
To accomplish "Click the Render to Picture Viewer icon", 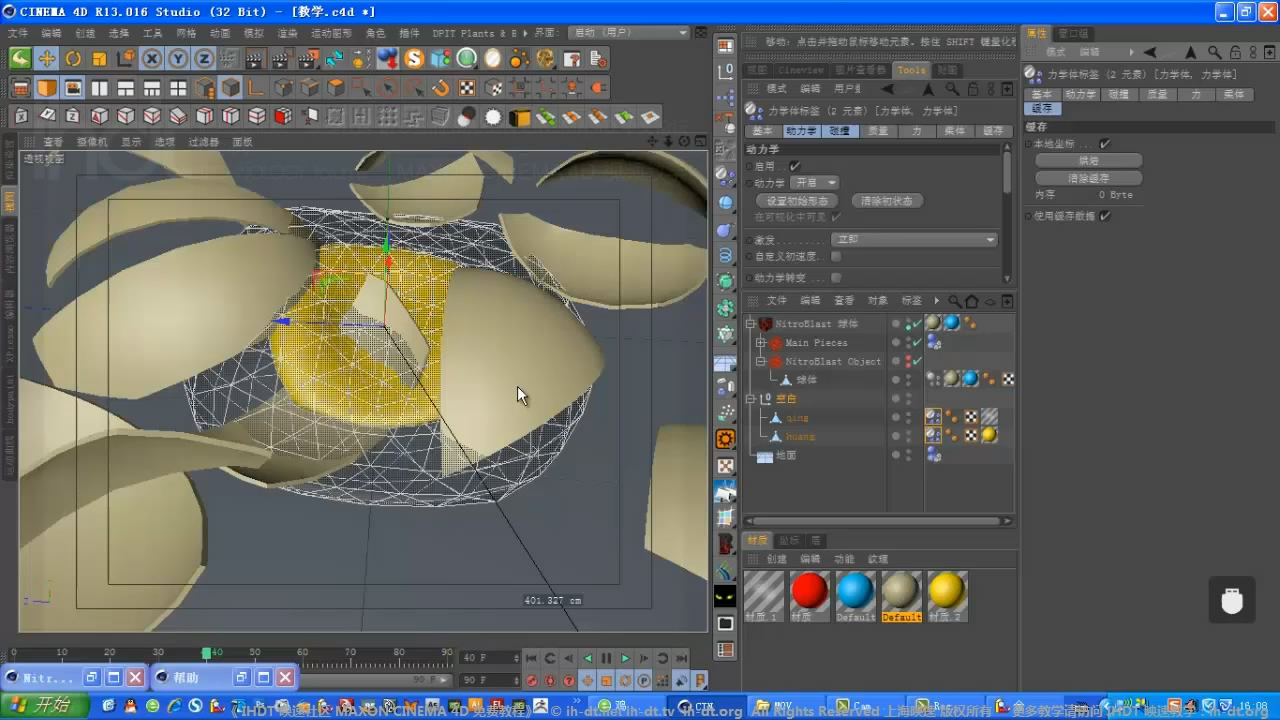I will click(x=280, y=59).
